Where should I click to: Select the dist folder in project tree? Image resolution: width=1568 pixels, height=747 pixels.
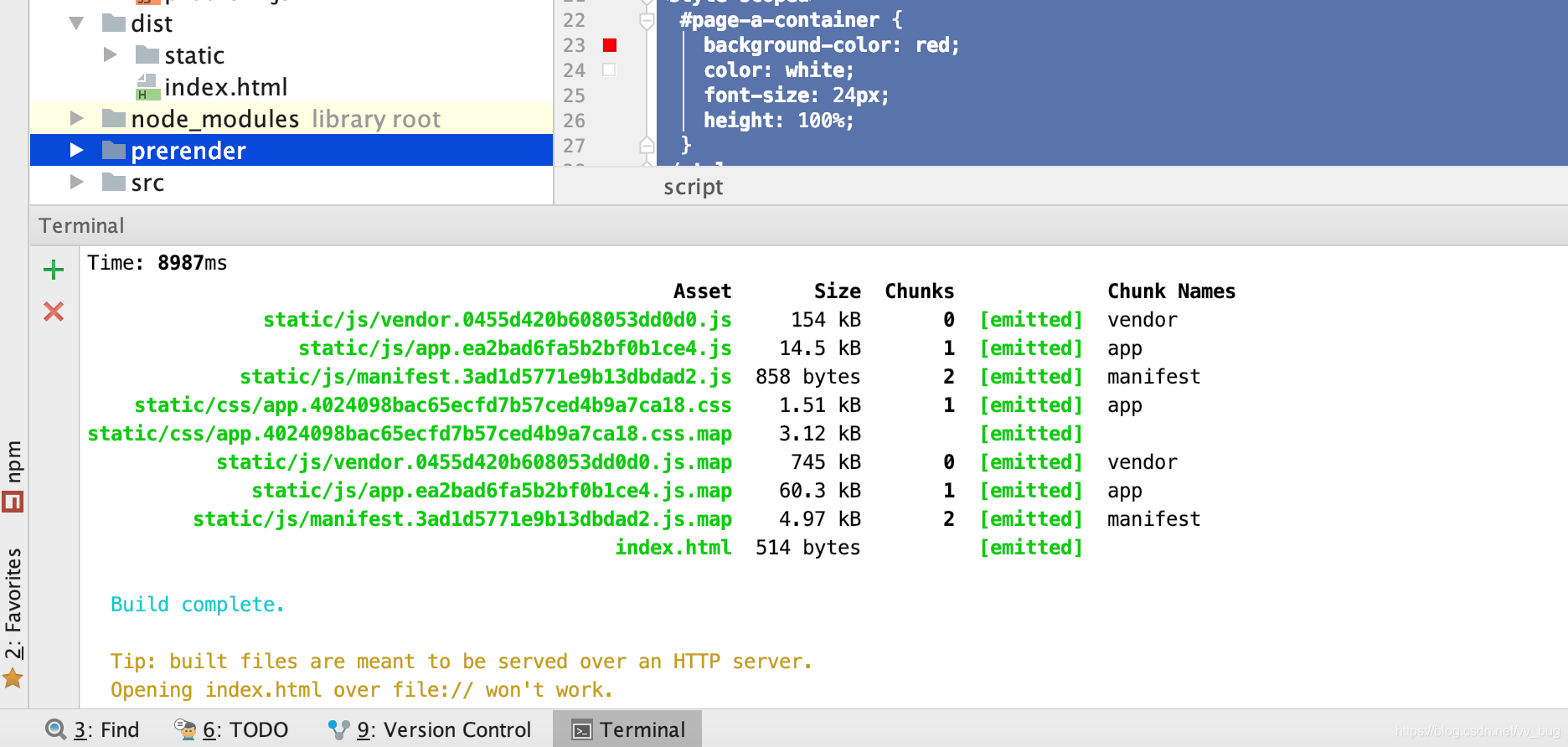(x=152, y=23)
